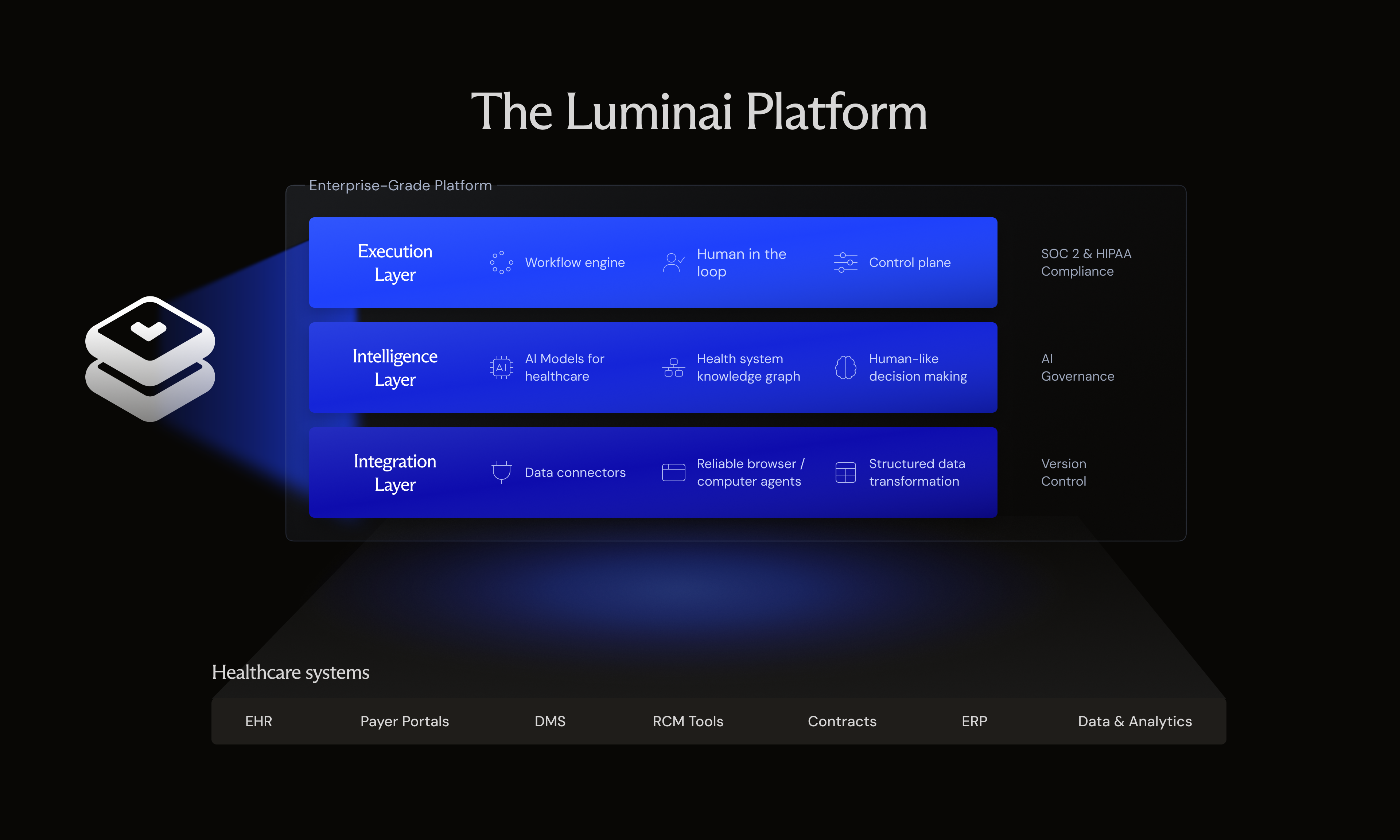This screenshot has height=840, width=1400.
Task: Click the table grid icon for data transformation
Action: point(845,472)
